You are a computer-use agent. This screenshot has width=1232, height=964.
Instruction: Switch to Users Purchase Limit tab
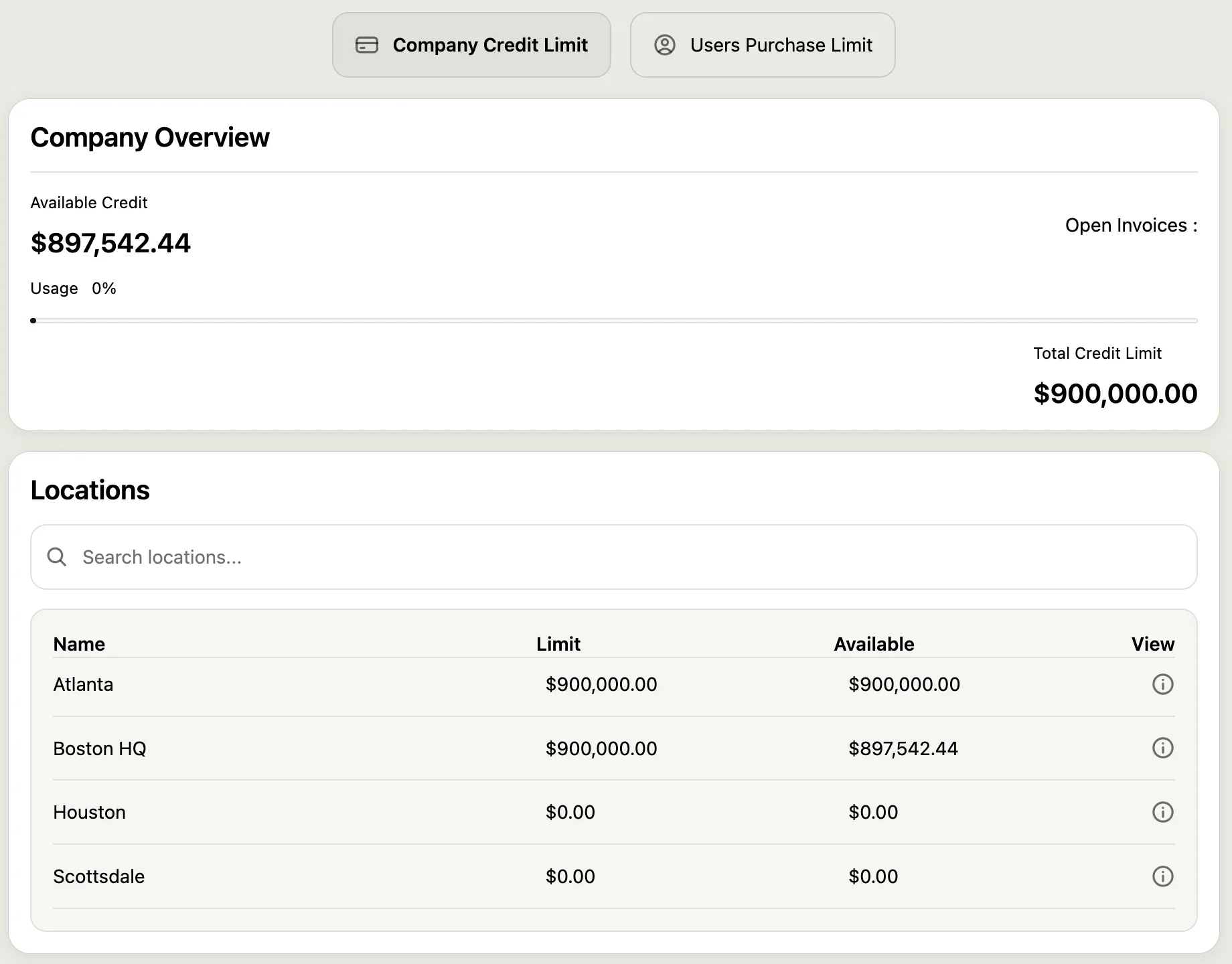763,45
